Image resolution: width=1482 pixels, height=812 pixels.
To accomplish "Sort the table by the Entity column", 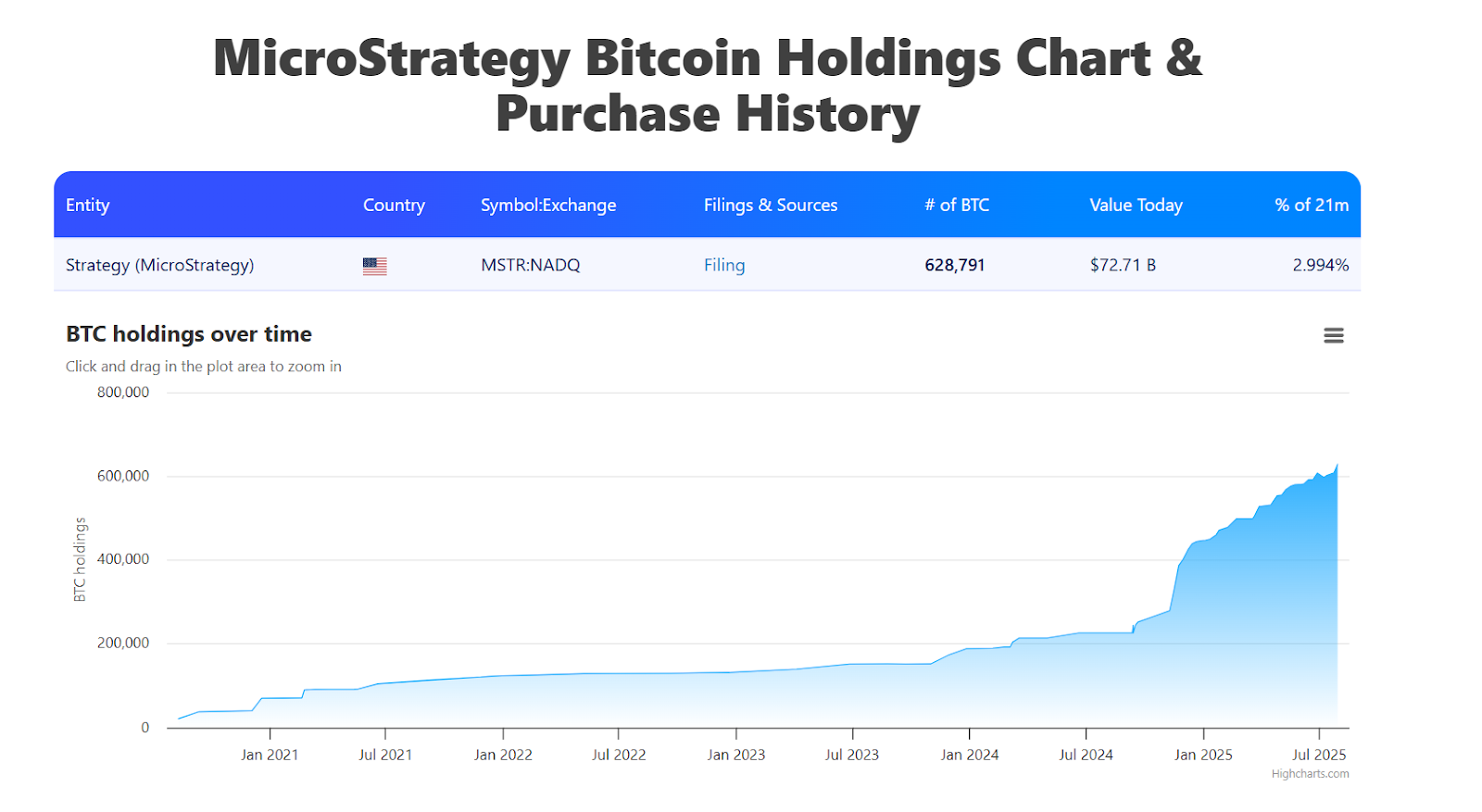I will [87, 205].
